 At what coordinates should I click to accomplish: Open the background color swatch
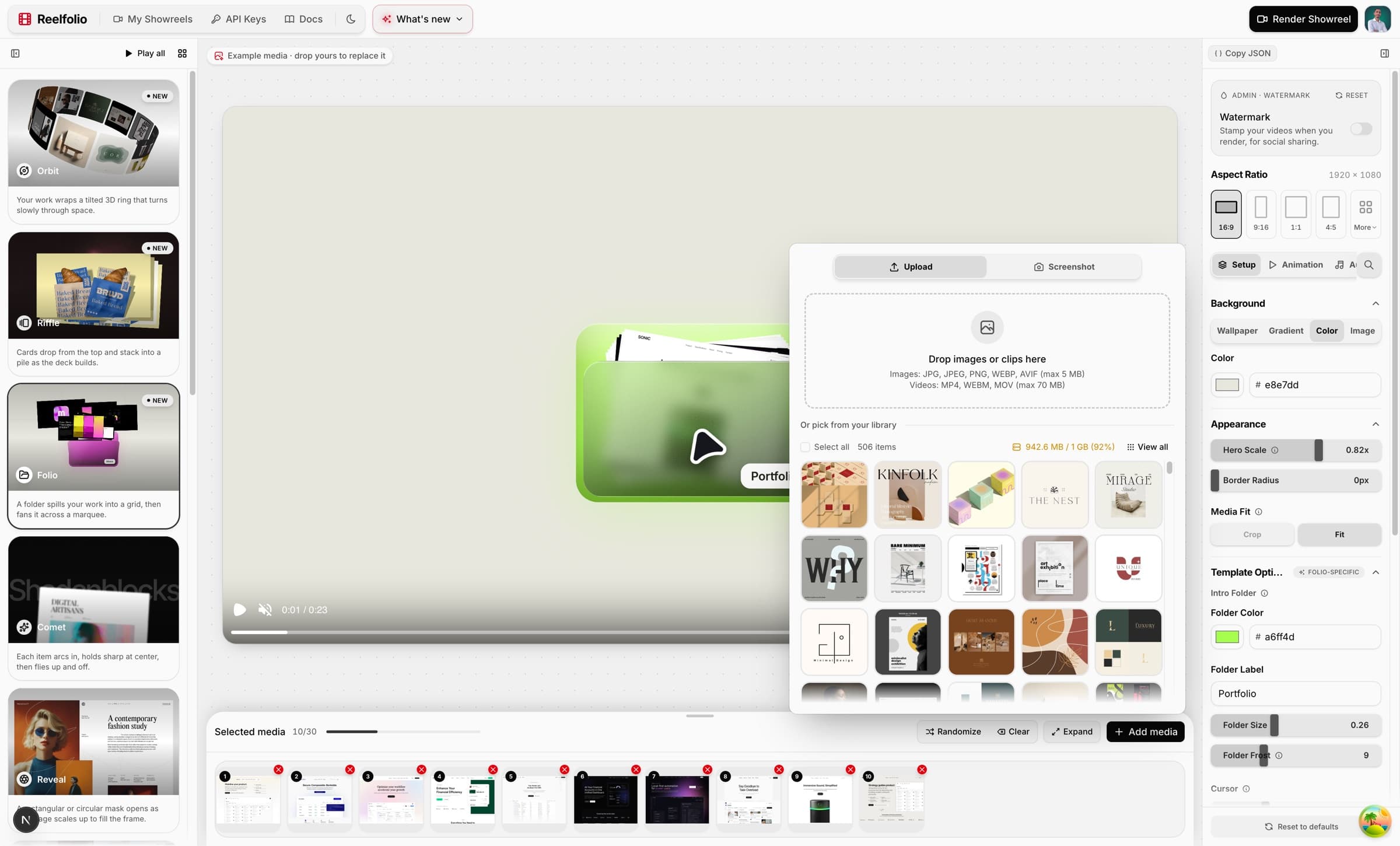(1227, 385)
